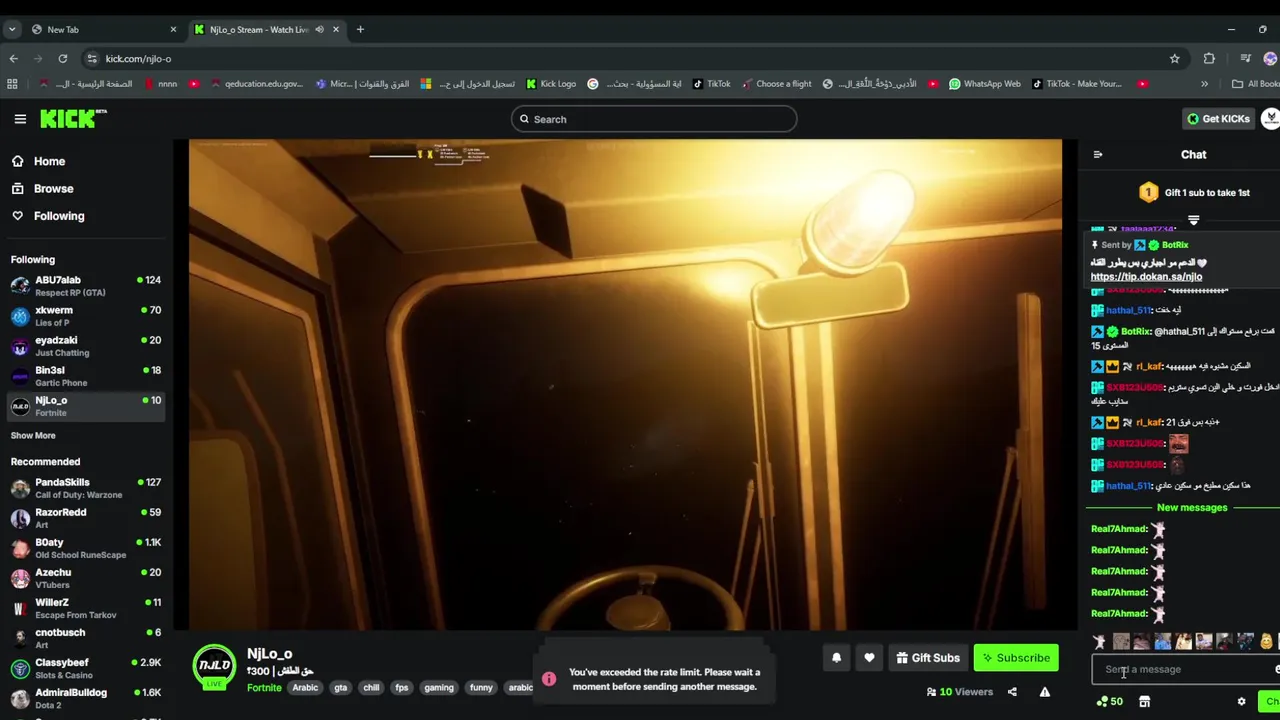Open Choose a flight bookmark
1280x720 pixels.
(776, 84)
